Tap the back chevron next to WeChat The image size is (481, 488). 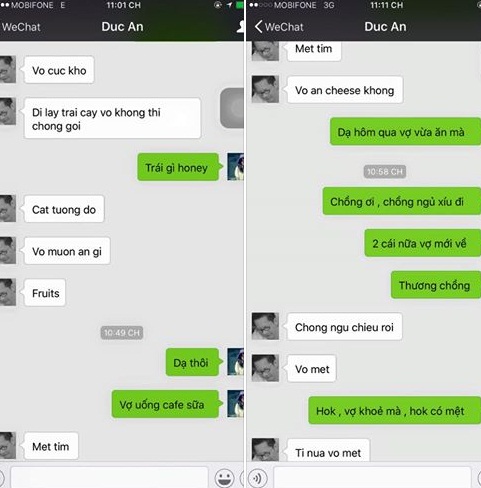259,27
